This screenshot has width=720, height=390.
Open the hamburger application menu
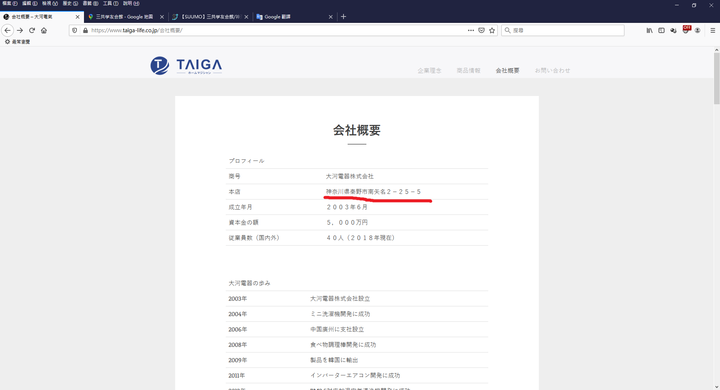coord(713,30)
